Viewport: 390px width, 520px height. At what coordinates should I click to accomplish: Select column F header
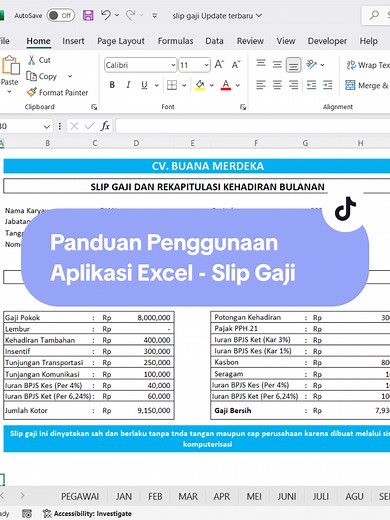[x=256, y=143]
